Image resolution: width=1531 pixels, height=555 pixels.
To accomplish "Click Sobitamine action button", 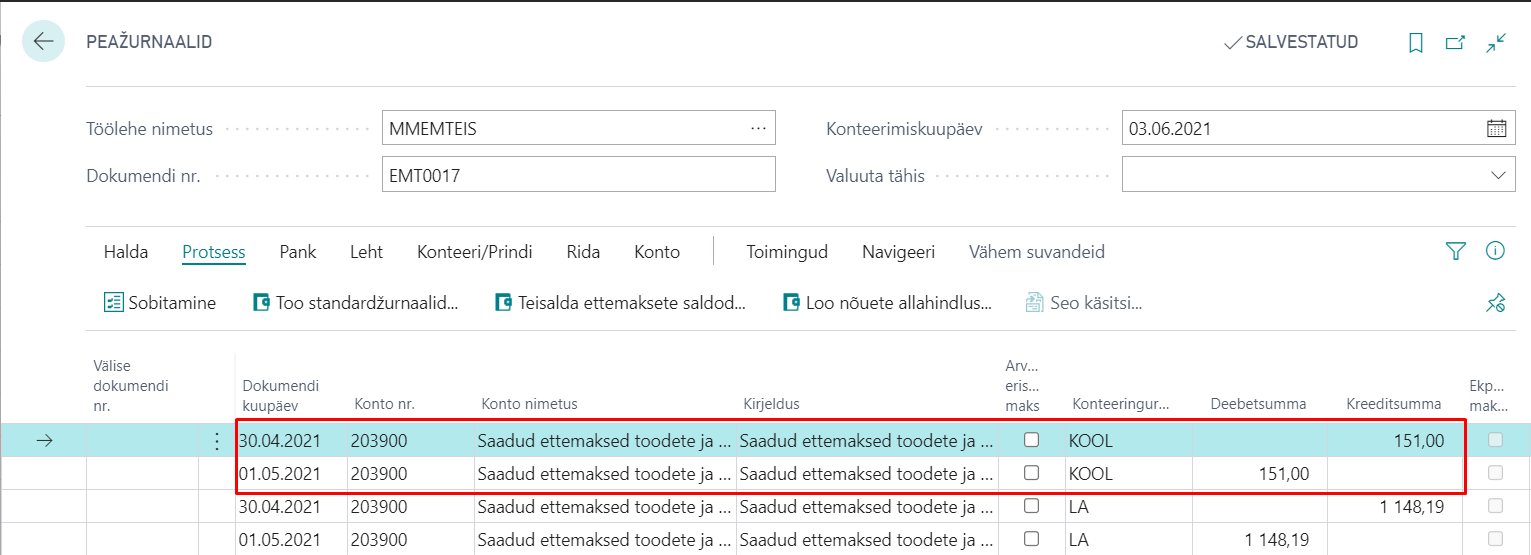I will pyautogui.click(x=160, y=303).
